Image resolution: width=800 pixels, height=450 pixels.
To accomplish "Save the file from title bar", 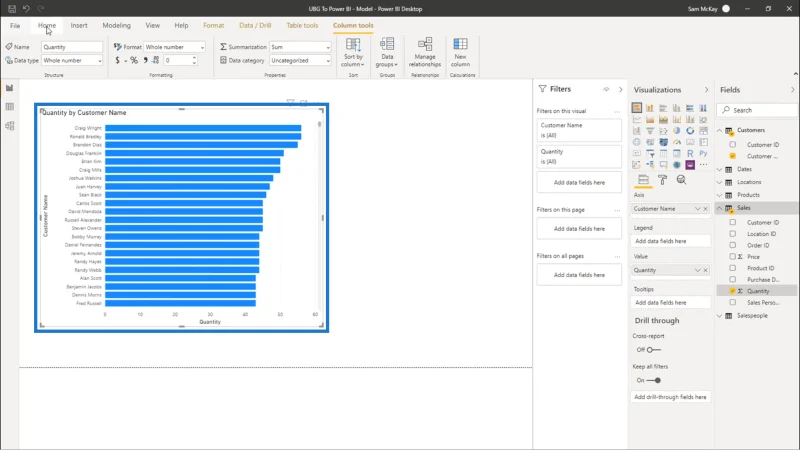I will point(12,9).
